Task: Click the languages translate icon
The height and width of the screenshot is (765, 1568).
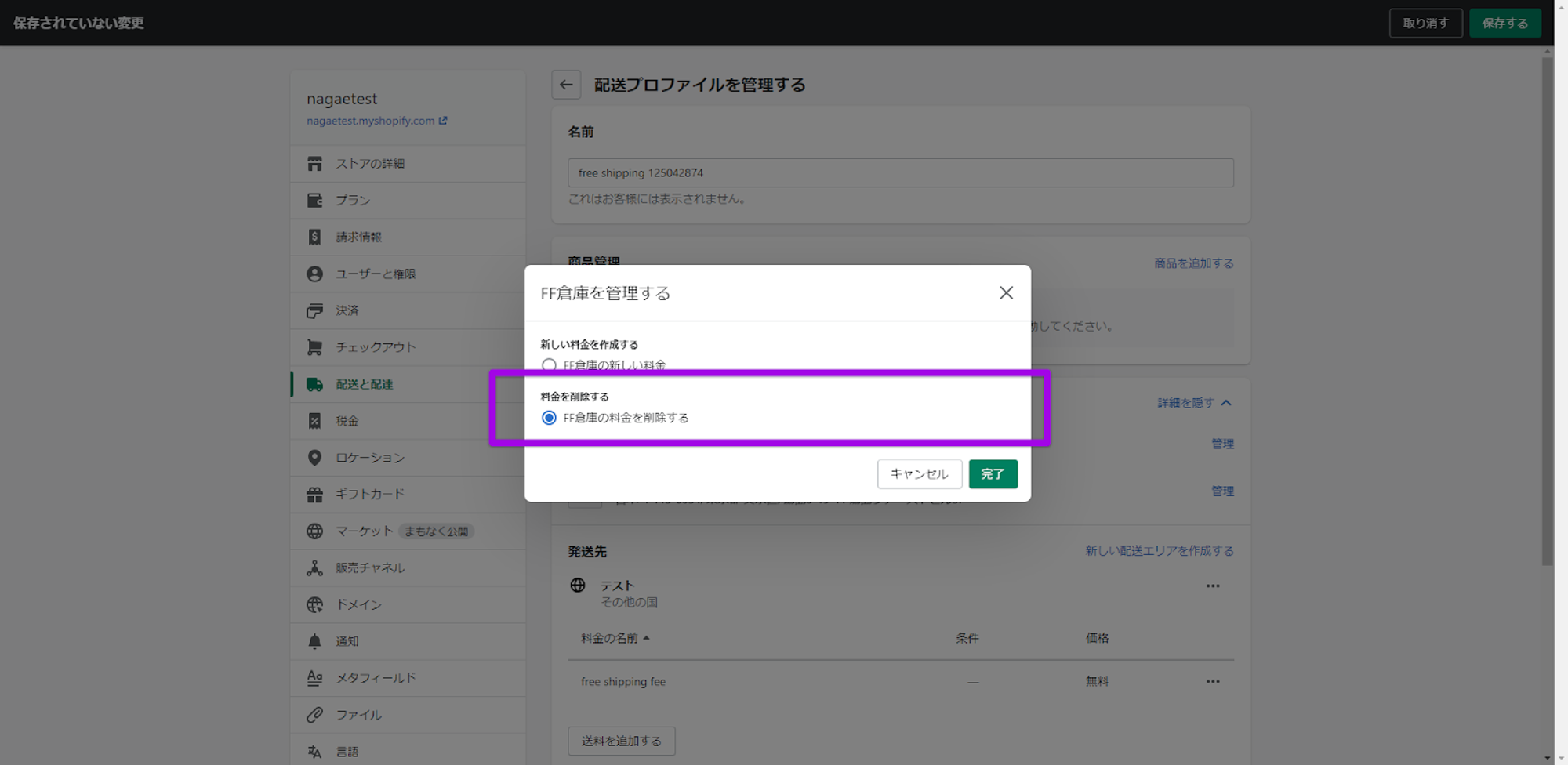Action: 314,752
